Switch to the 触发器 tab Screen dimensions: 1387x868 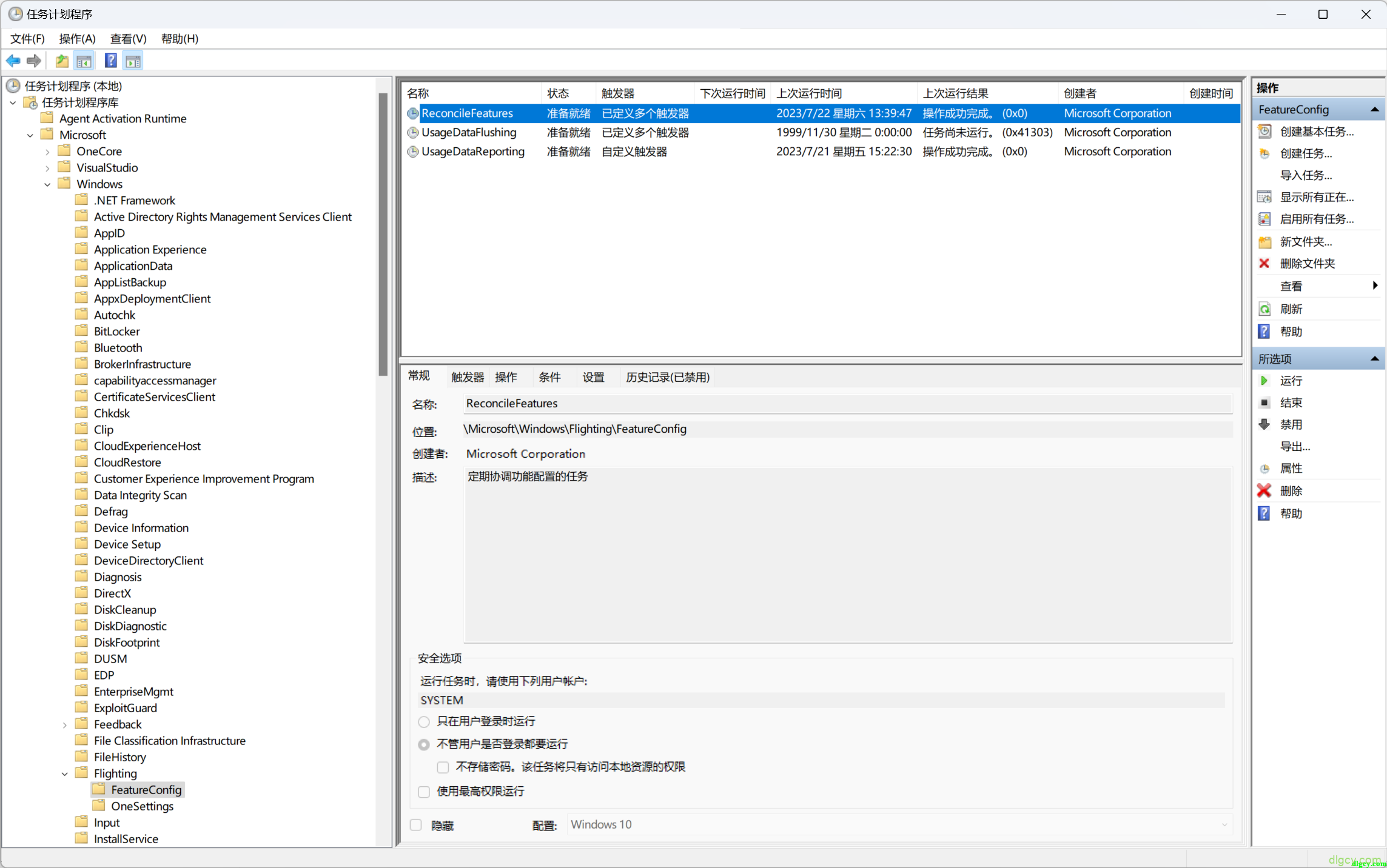(467, 377)
